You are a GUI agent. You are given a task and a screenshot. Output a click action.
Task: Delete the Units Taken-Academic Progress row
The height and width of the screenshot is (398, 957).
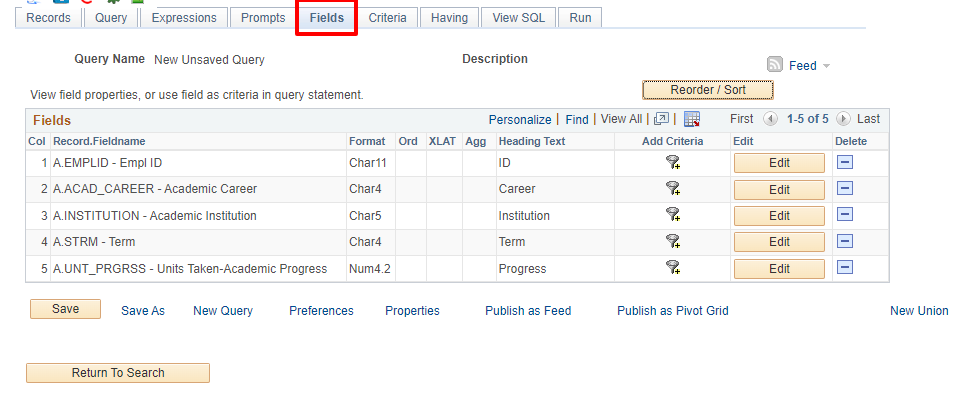click(845, 268)
